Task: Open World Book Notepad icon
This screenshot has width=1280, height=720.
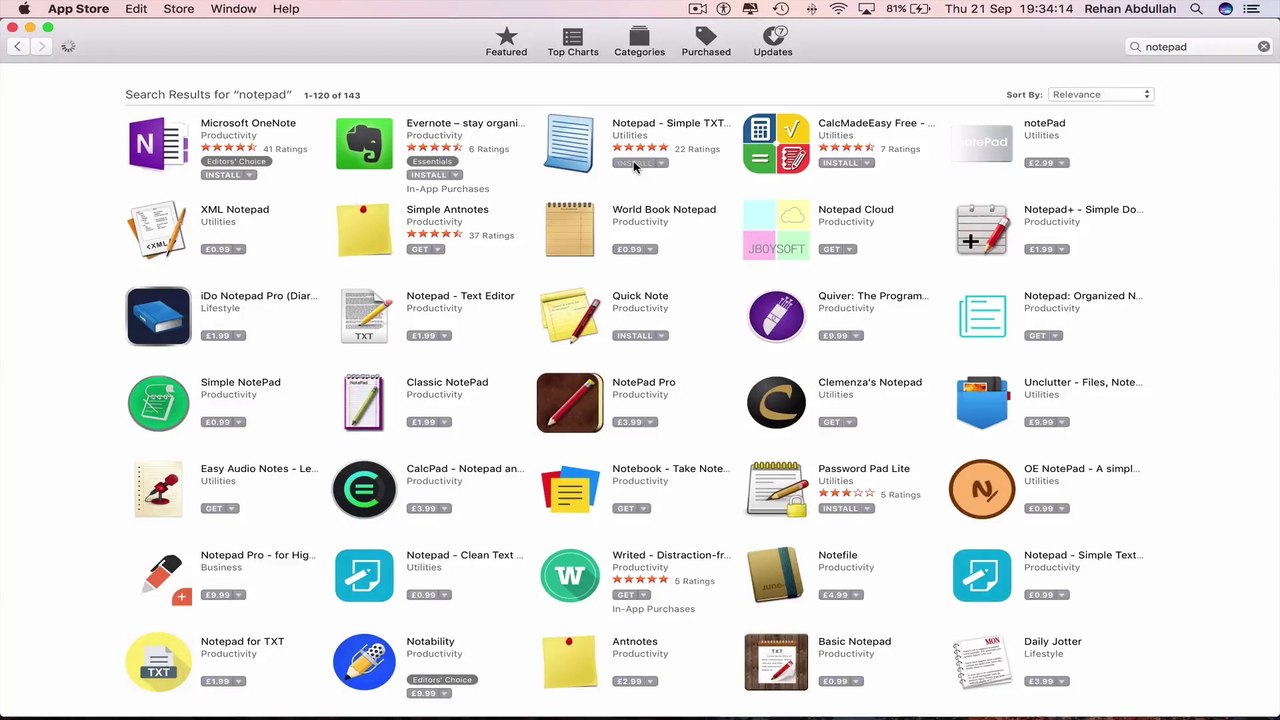Action: click(570, 230)
